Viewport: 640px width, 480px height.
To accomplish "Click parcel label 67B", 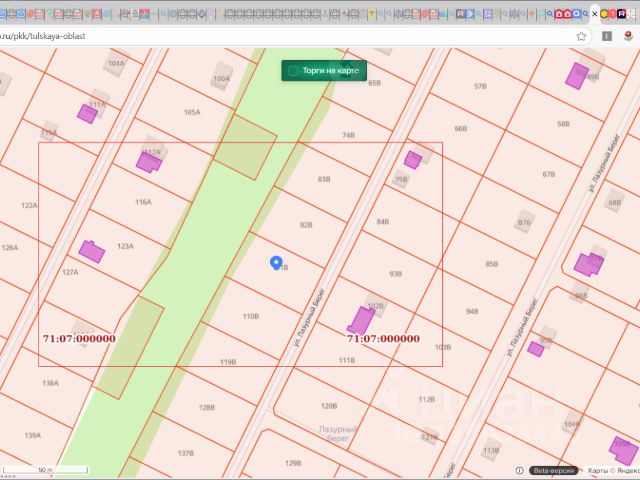I will coord(549,174).
